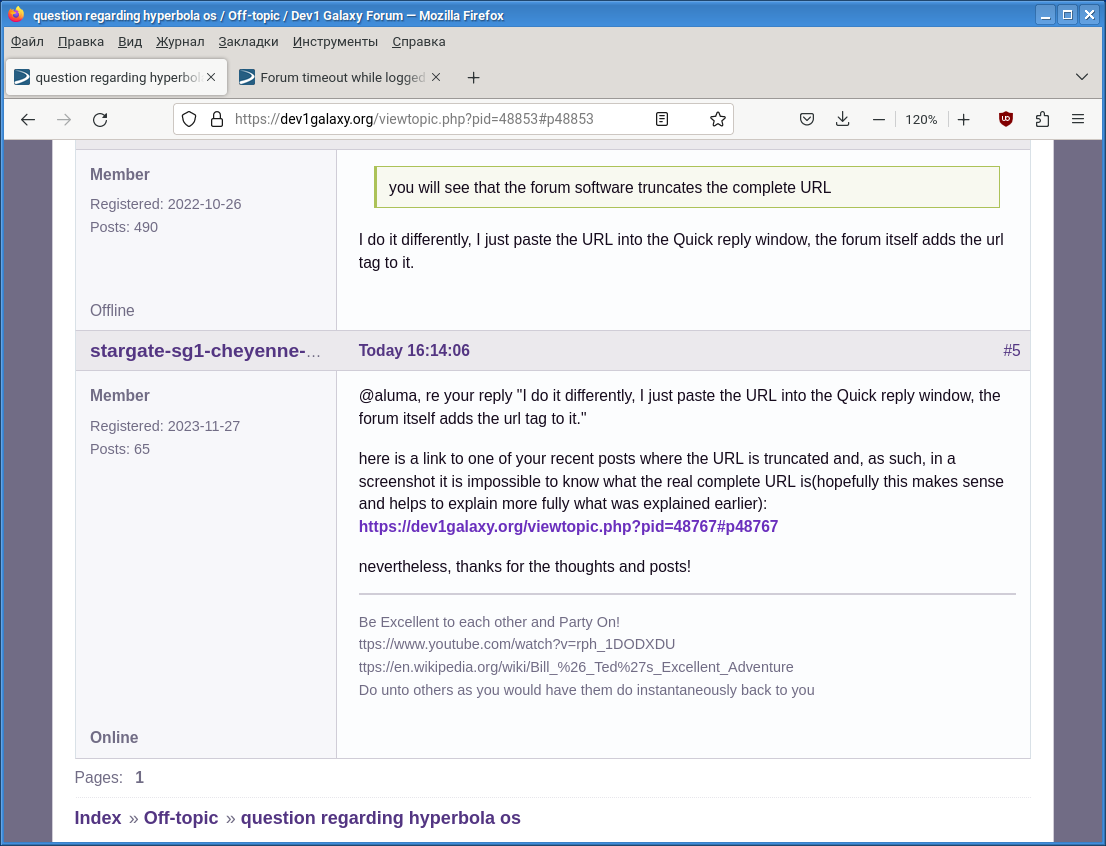Open the Off-topic breadcrumb link

click(181, 818)
